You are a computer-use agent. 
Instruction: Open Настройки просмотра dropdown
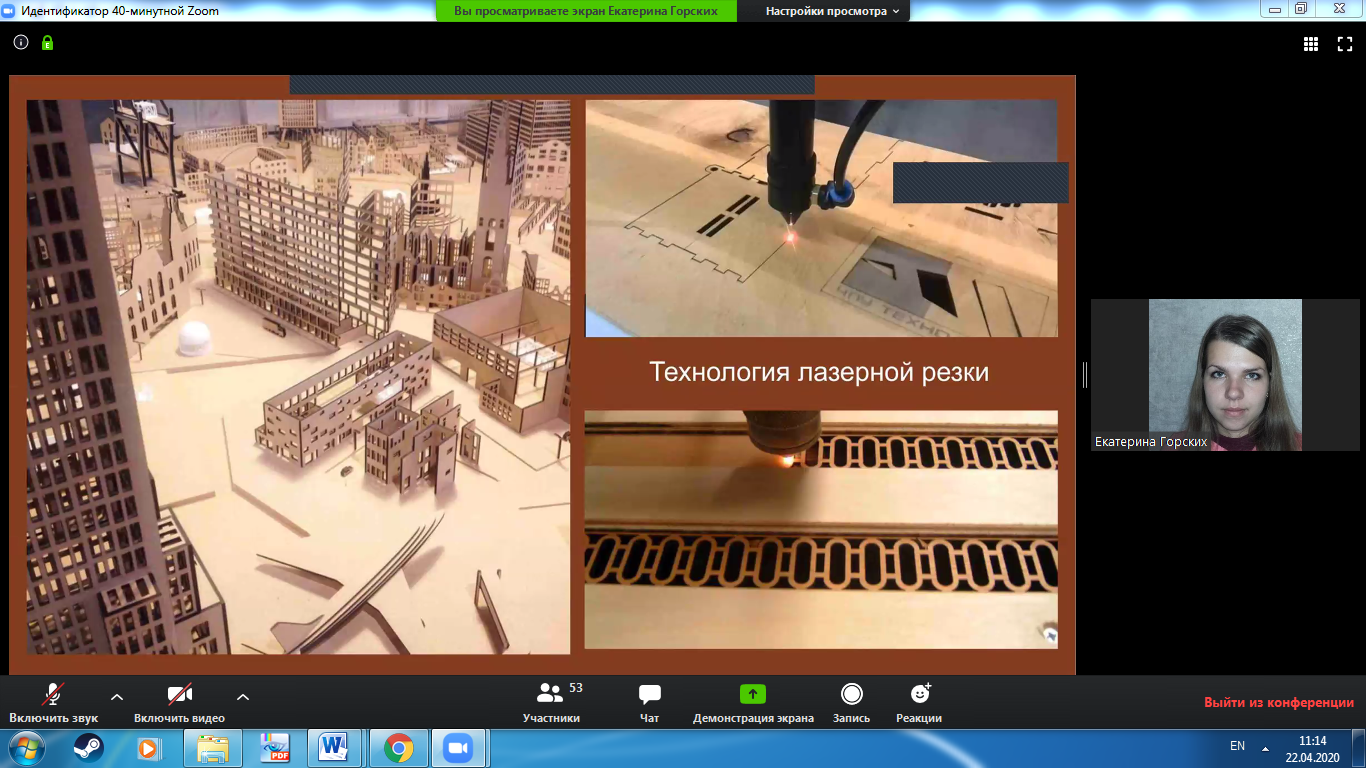click(832, 11)
